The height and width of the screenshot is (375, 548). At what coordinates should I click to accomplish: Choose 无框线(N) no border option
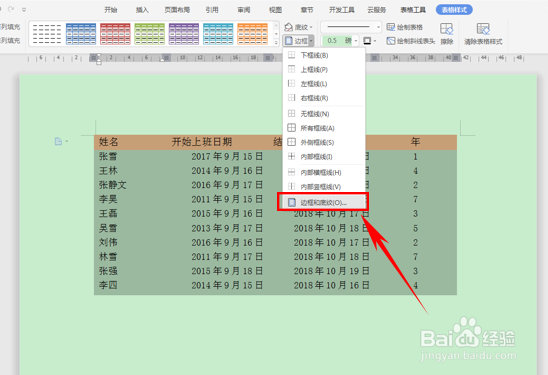click(x=324, y=114)
